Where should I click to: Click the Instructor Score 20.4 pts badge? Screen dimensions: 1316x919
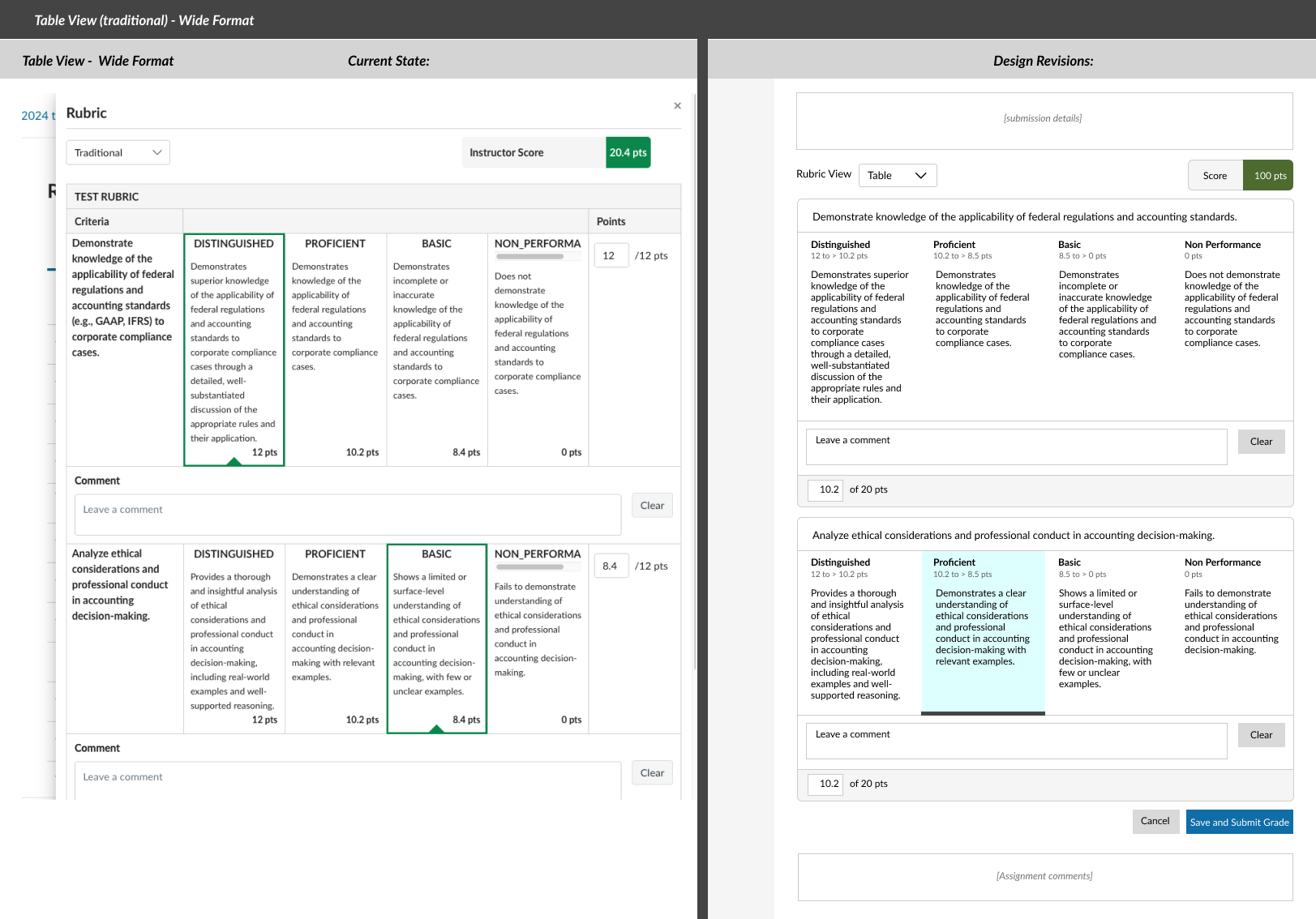point(628,152)
